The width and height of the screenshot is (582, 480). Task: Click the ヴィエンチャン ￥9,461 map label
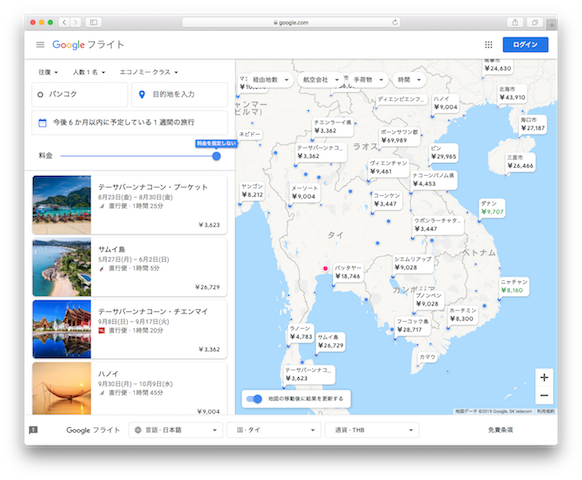coord(388,167)
